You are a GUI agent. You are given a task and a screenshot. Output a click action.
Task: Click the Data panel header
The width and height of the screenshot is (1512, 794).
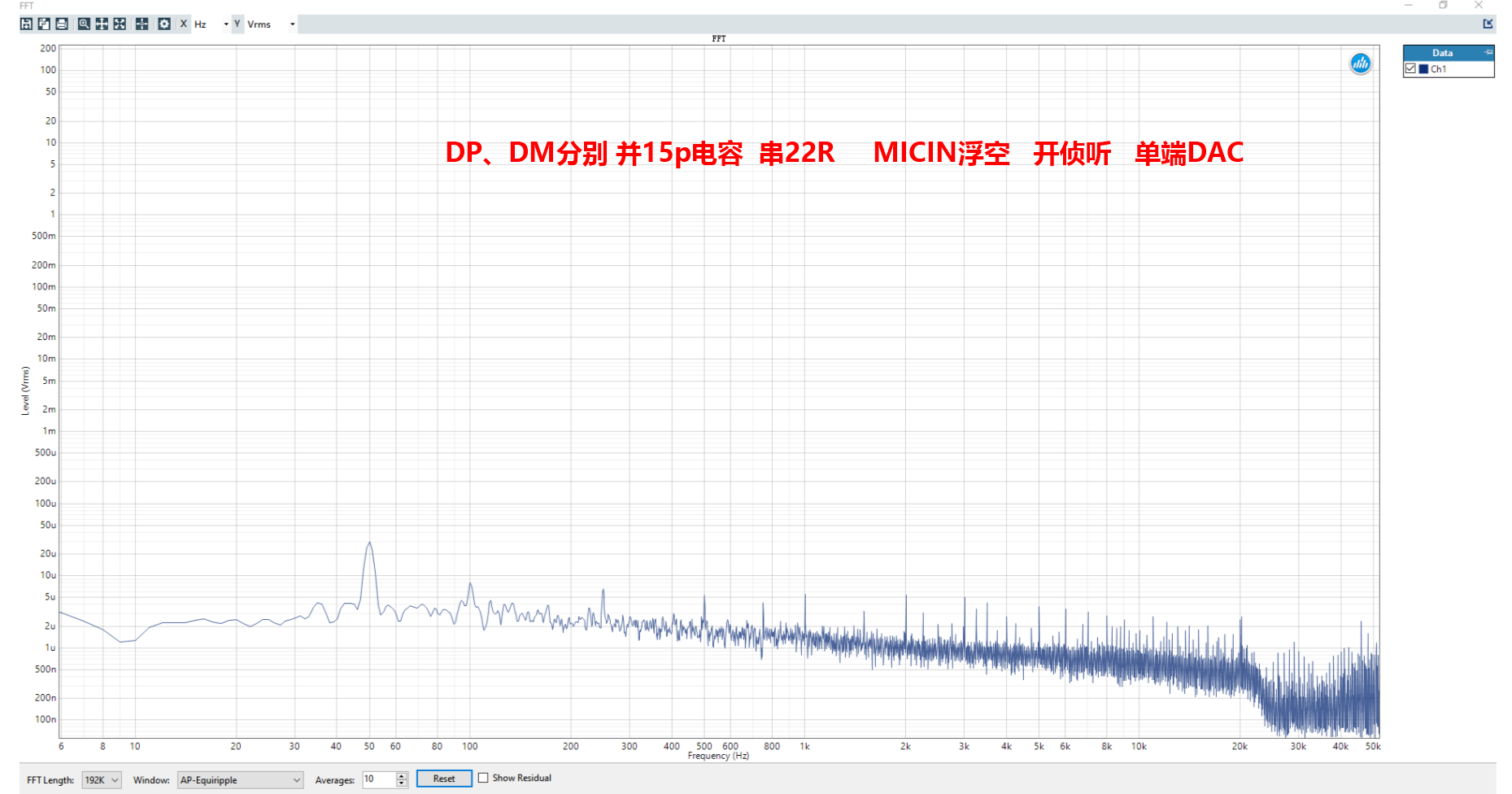1449,53
